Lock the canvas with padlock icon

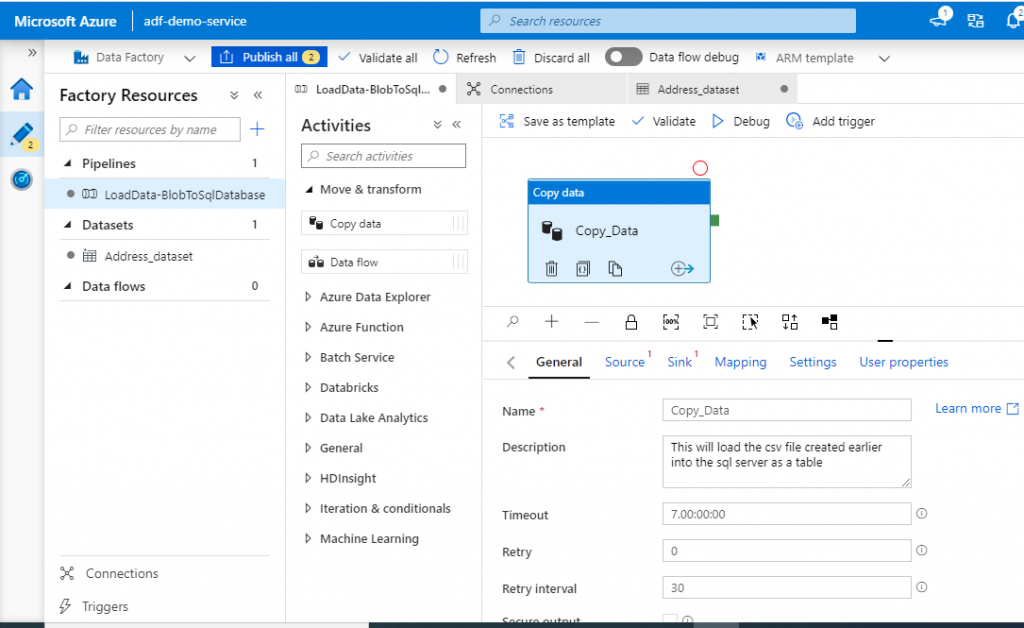(x=631, y=322)
